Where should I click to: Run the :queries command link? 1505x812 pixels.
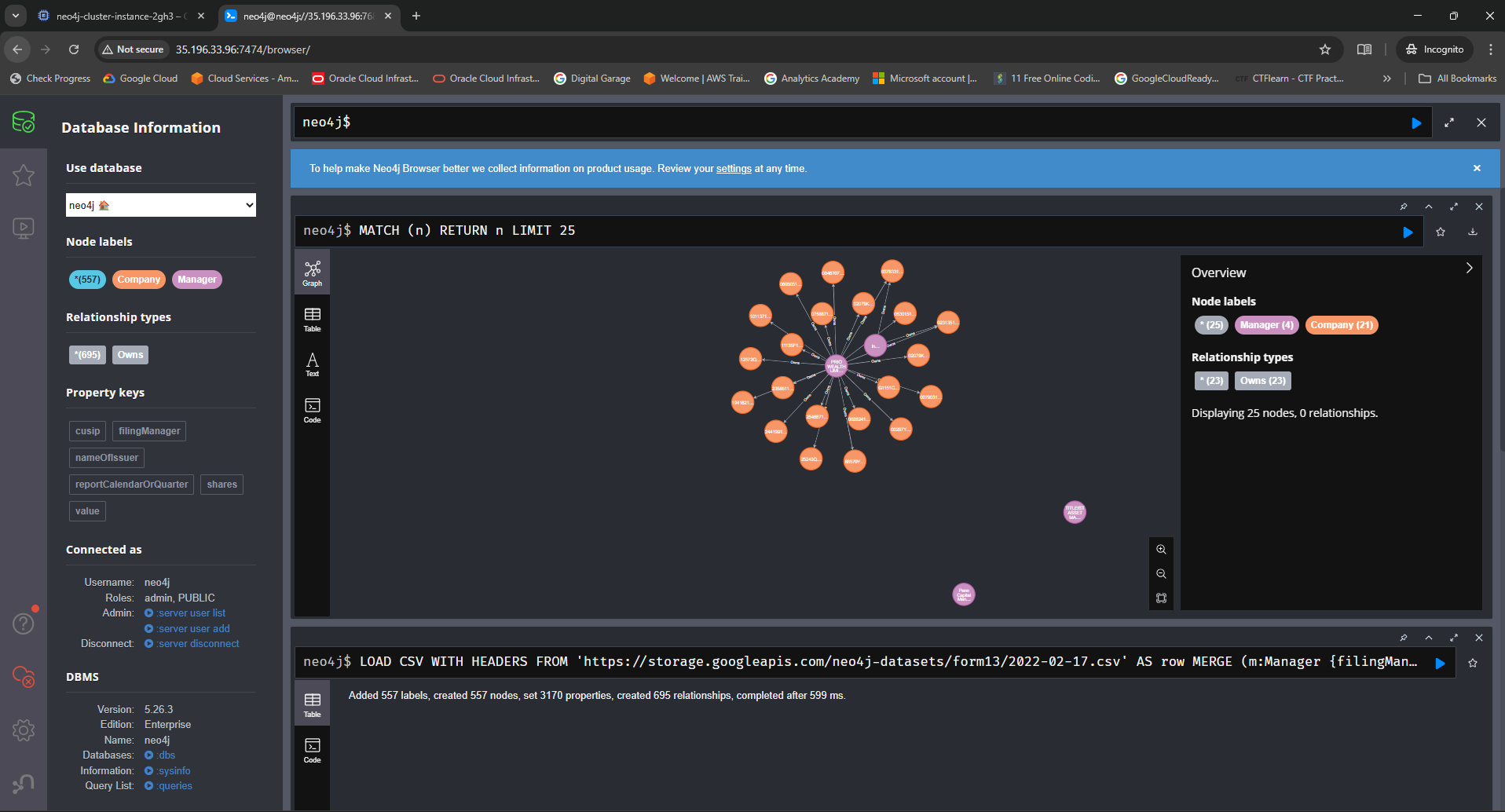[x=169, y=786]
